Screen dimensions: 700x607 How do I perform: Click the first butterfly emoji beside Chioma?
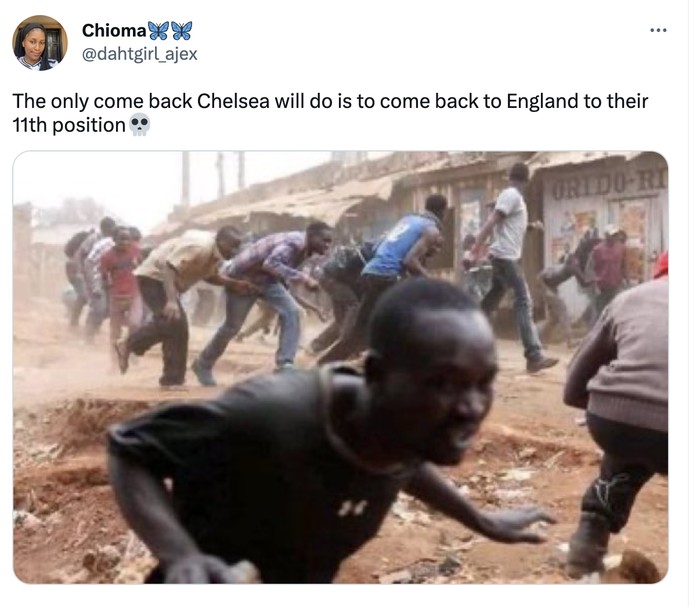pyautogui.click(x=158, y=30)
